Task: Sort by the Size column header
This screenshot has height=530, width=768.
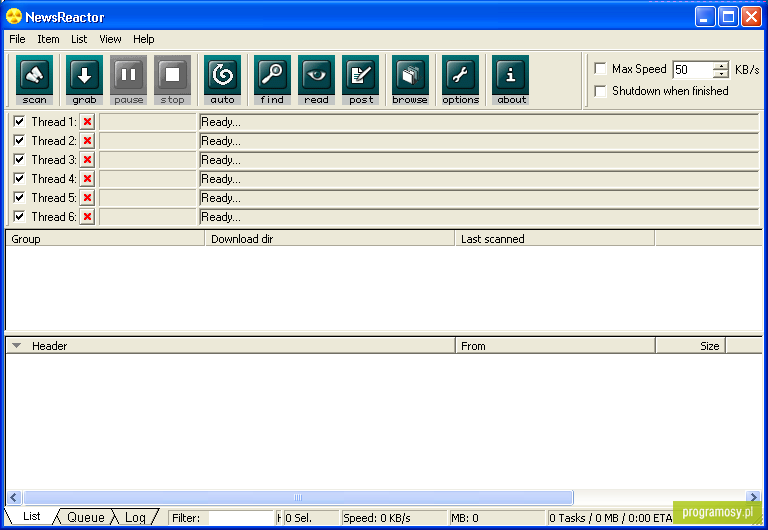Action: 690,346
